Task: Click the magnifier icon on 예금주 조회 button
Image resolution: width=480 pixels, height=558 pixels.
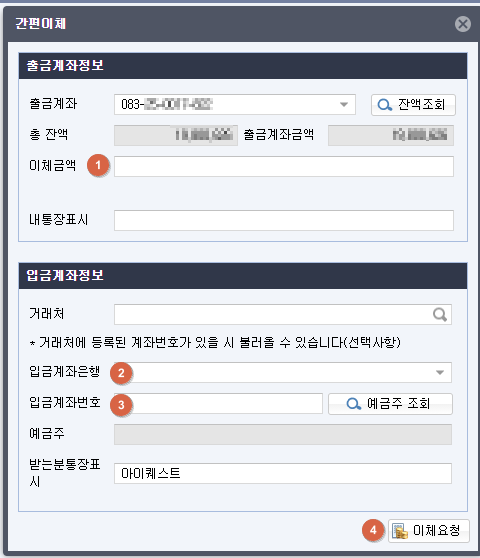Action: (x=353, y=404)
